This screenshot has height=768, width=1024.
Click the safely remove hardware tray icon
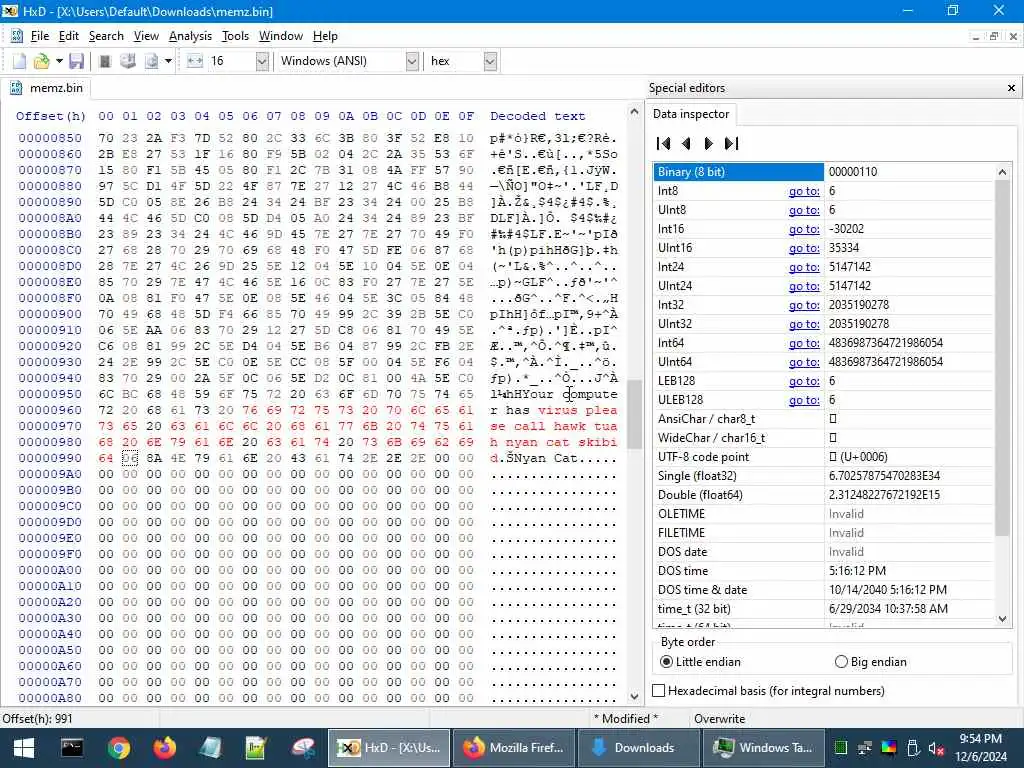pos(913,748)
